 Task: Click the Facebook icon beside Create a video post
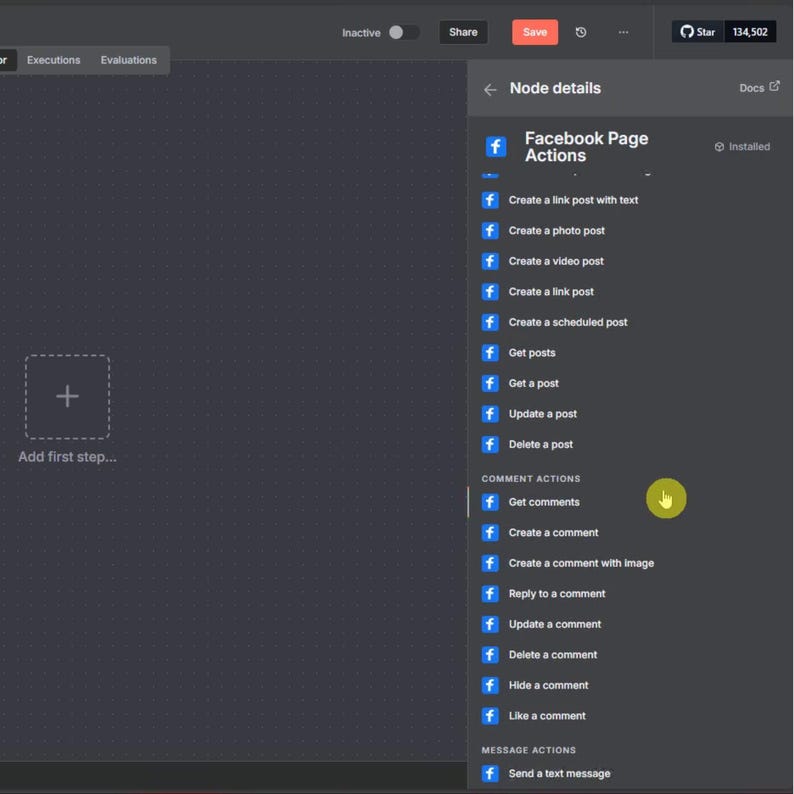pyautogui.click(x=490, y=261)
